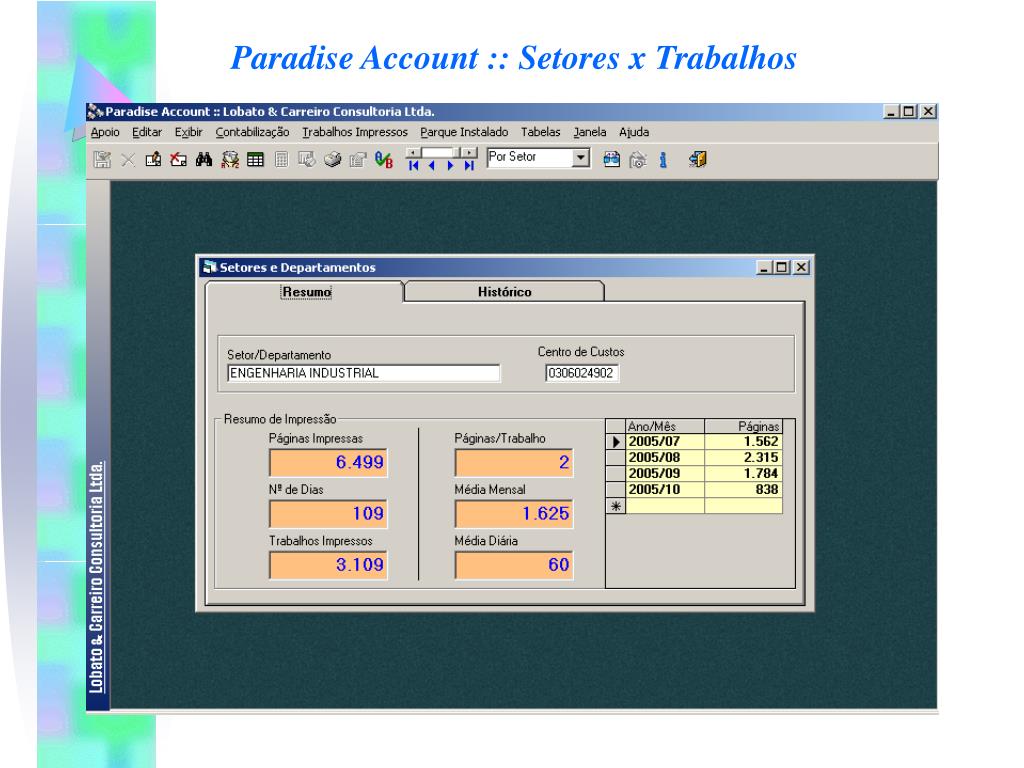The width and height of the screenshot is (1024, 768).
Task: Click the report preview icon beside calculator
Action: 306,159
